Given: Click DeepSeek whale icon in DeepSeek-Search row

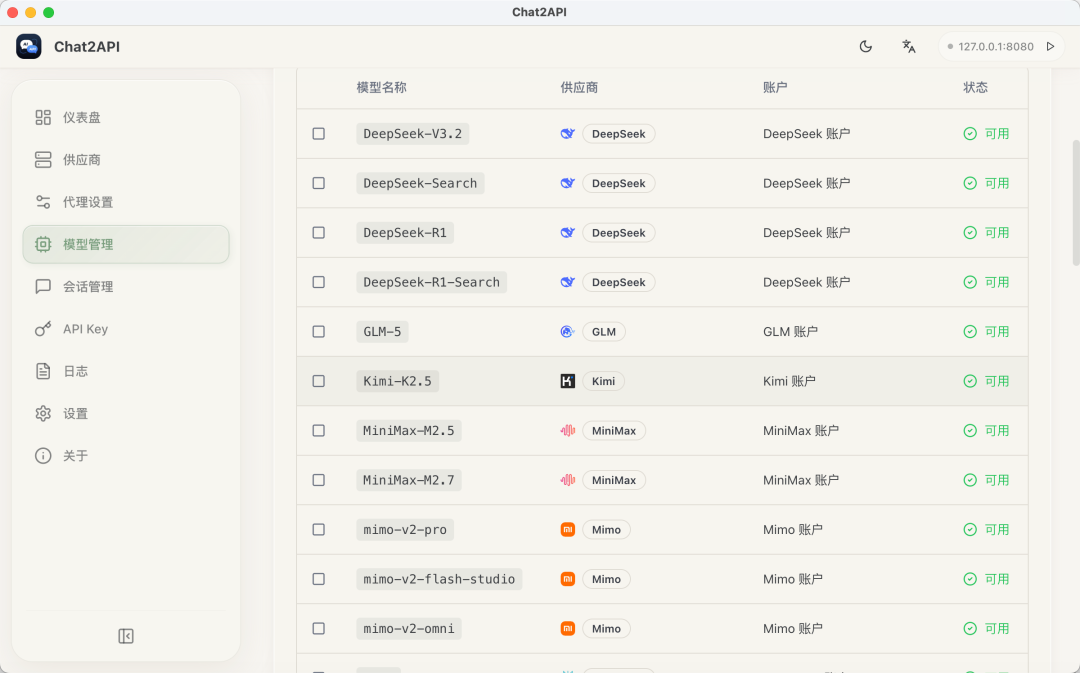Looking at the screenshot, I should click(568, 183).
